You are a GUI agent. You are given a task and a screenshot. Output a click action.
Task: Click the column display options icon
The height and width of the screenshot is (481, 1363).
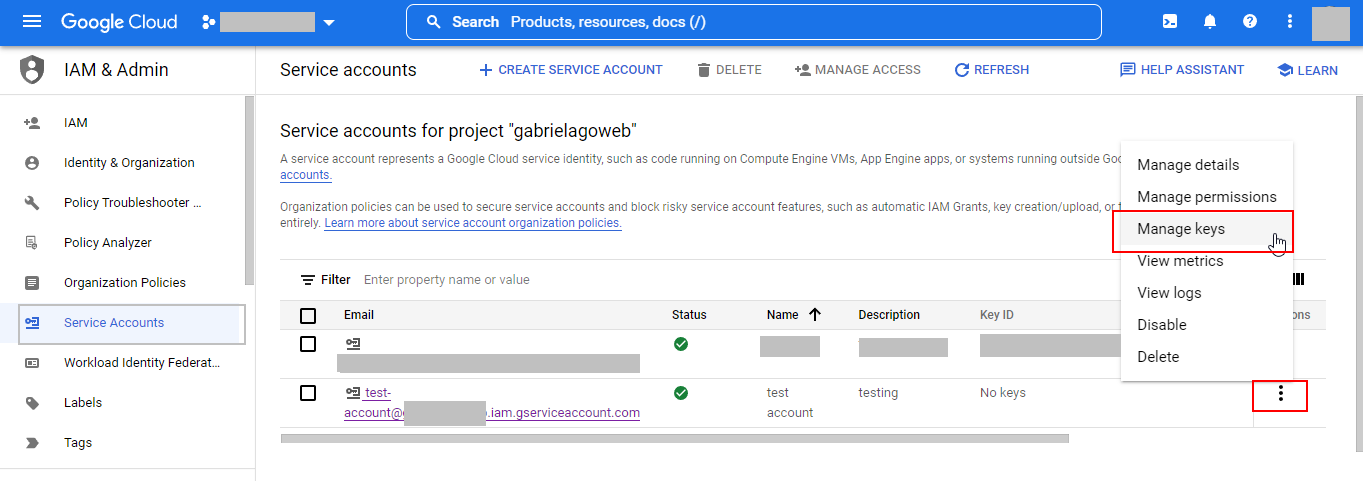[1299, 280]
